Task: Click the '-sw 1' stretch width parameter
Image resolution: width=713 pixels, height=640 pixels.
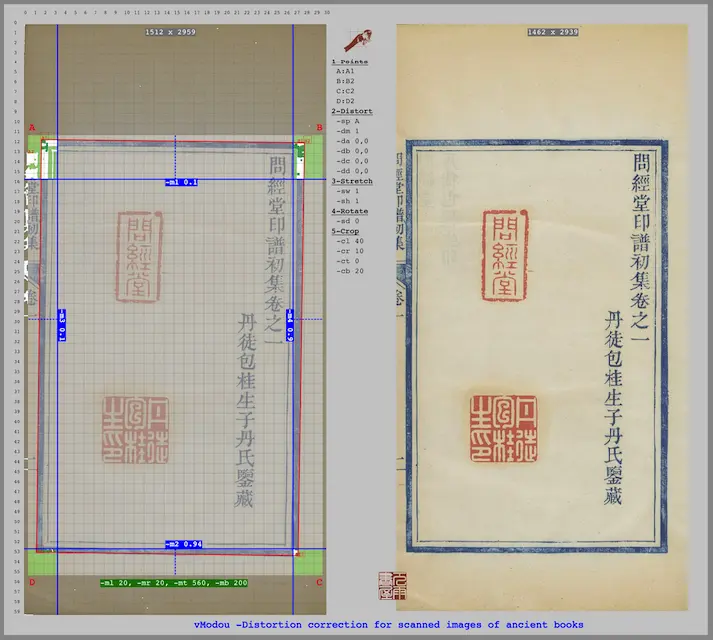Action: [x=348, y=191]
